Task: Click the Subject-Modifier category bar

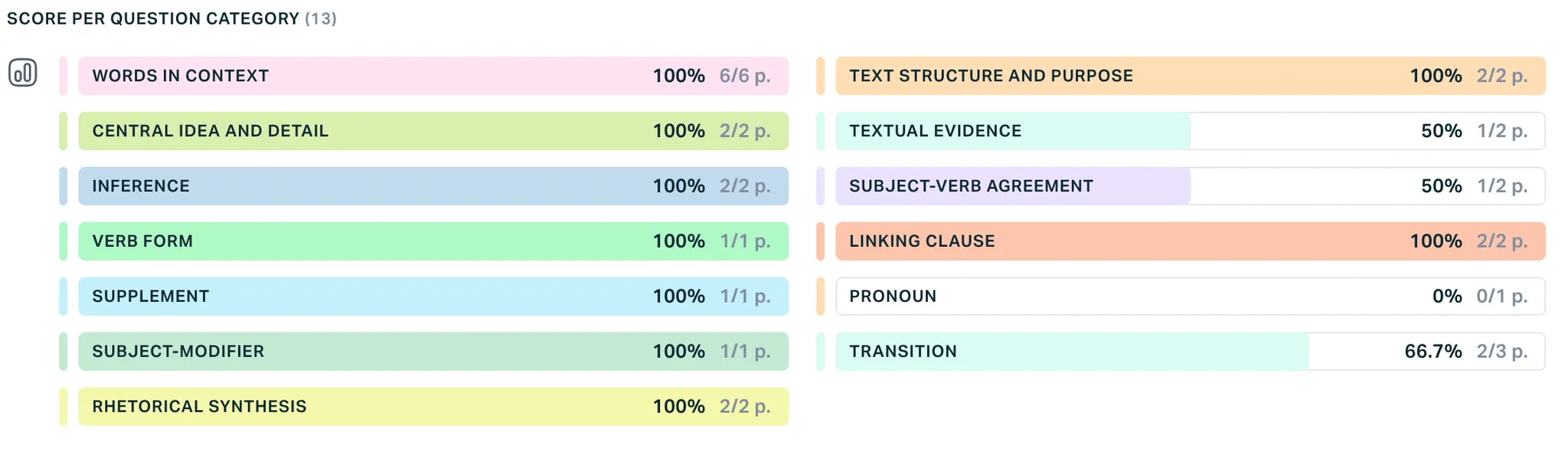Action: tap(433, 352)
